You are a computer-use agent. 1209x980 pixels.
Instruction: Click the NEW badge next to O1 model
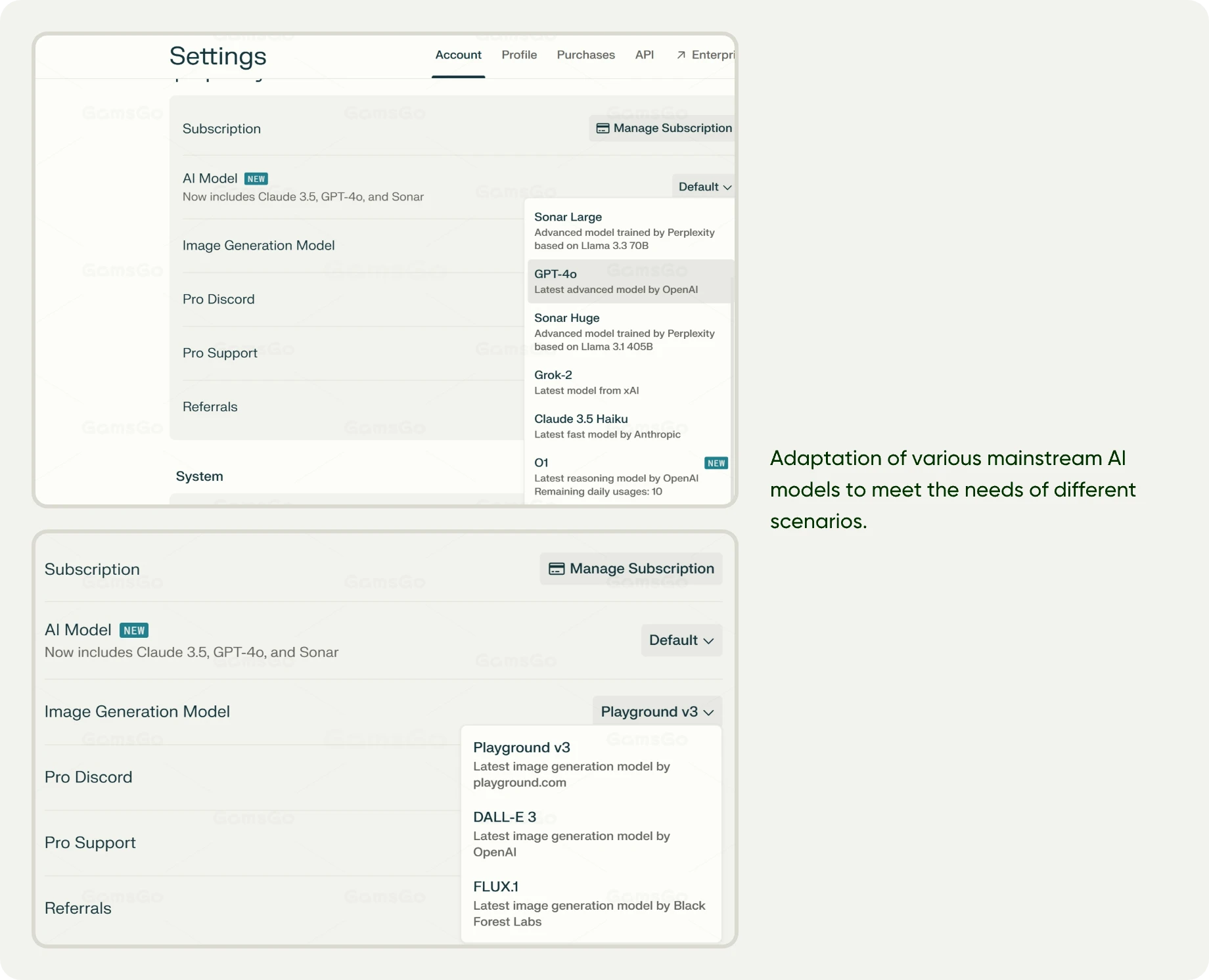coord(716,463)
